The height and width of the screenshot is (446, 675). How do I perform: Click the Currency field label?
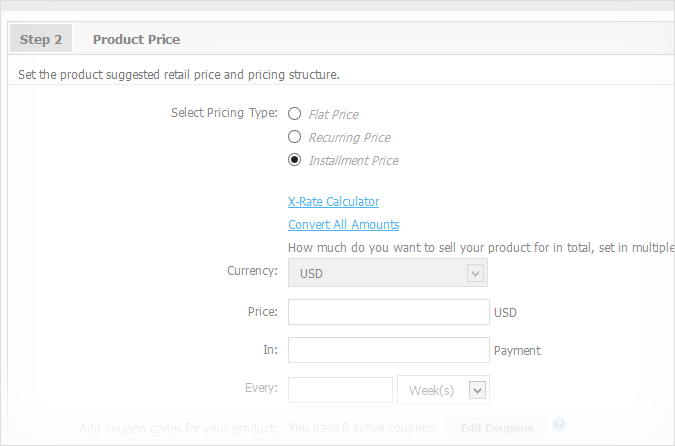(x=252, y=271)
